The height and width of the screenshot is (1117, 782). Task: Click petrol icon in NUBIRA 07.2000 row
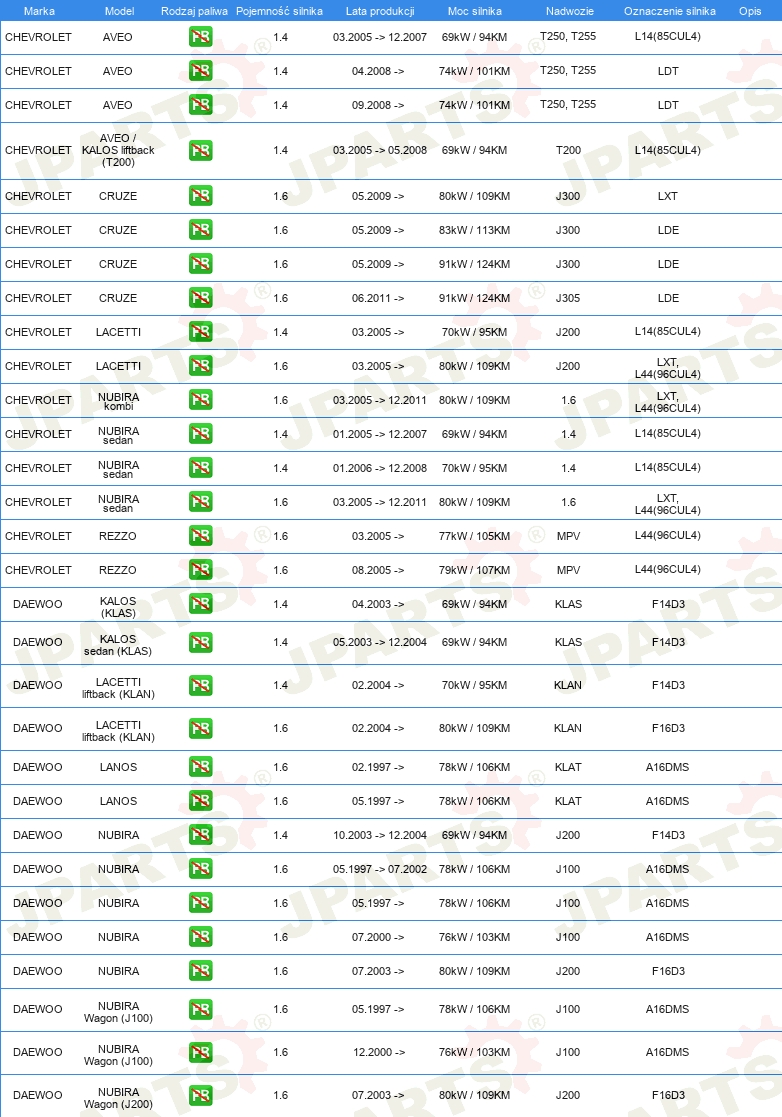(201, 937)
